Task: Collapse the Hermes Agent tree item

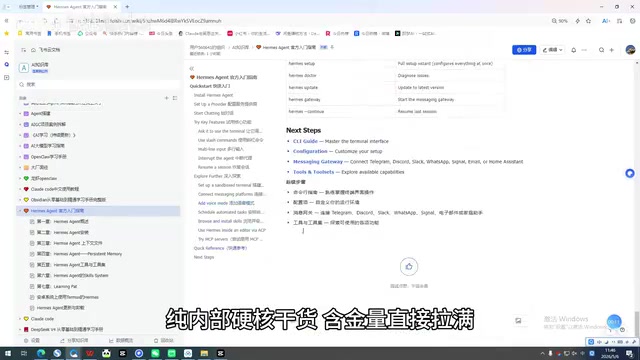Action: [x=20, y=211]
